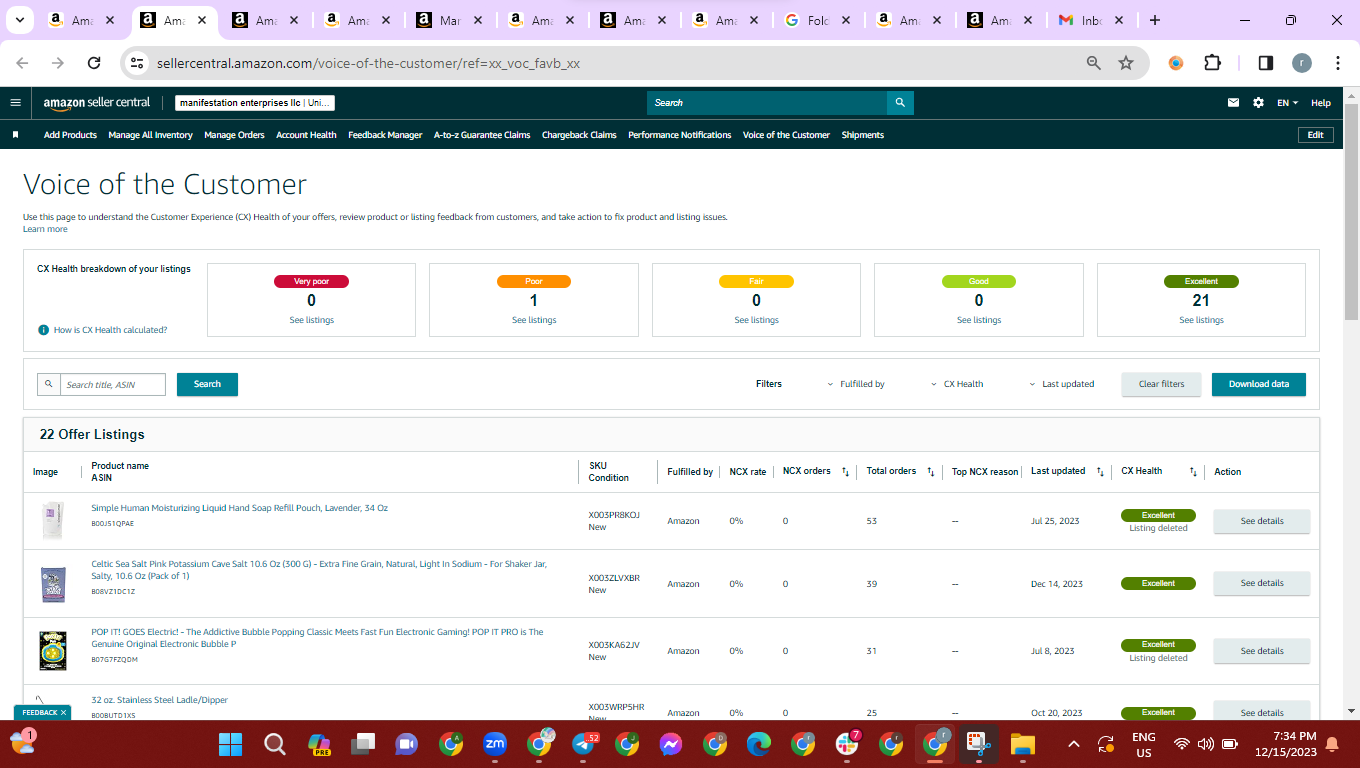Open Telegram from the taskbar
Viewport: 1360px width, 768px height.
pyautogui.click(x=583, y=744)
